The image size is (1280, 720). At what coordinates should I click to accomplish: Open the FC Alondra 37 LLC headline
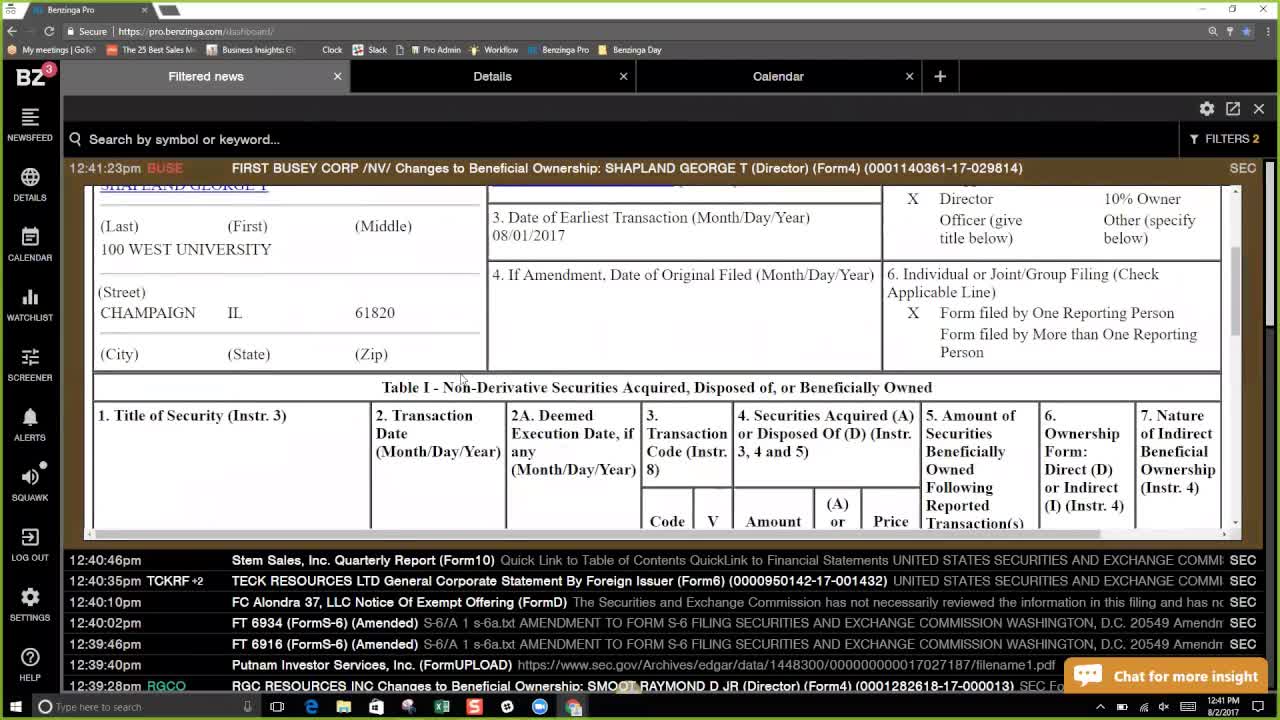click(x=399, y=602)
